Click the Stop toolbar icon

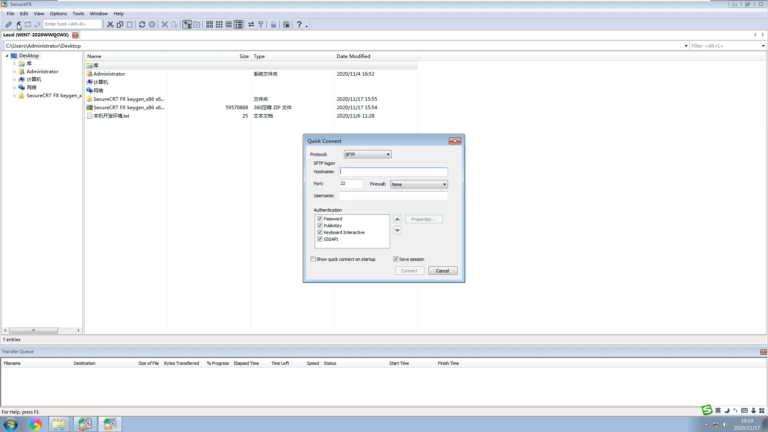152,24
